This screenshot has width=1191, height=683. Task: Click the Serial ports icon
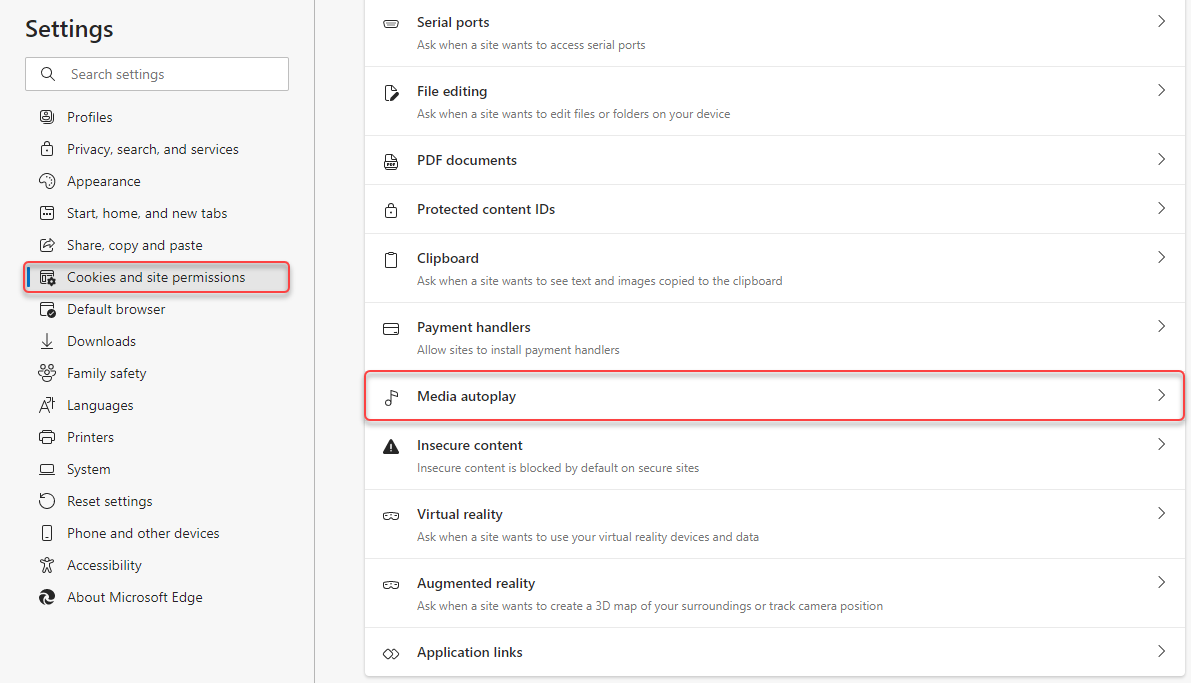(391, 21)
